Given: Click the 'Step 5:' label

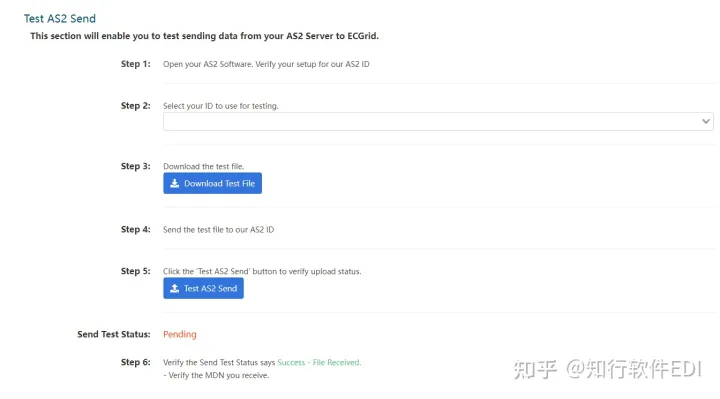Looking at the screenshot, I should coord(135,271).
